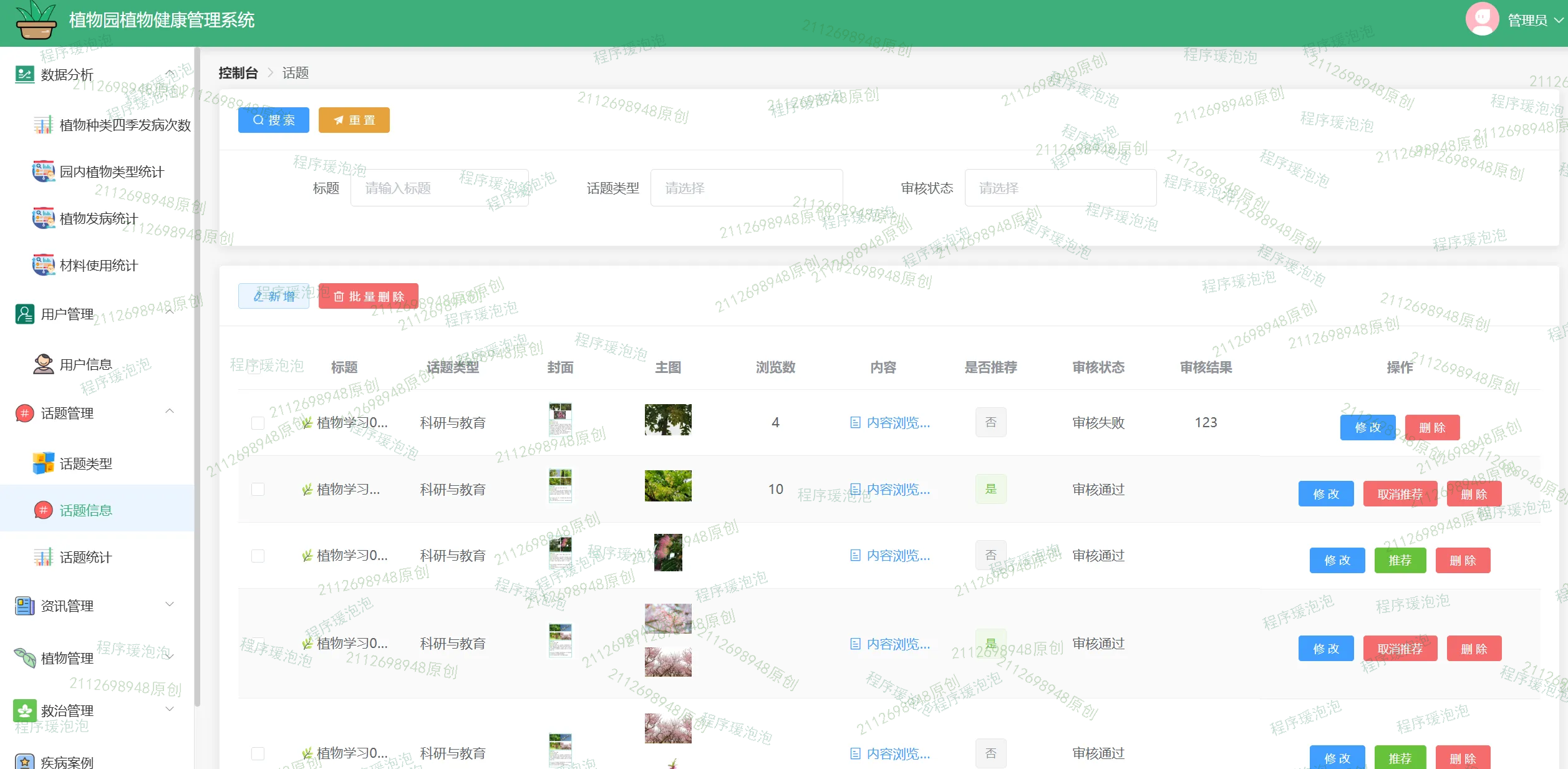Check the first topic row checkbox
The width and height of the screenshot is (1568, 769).
point(258,423)
